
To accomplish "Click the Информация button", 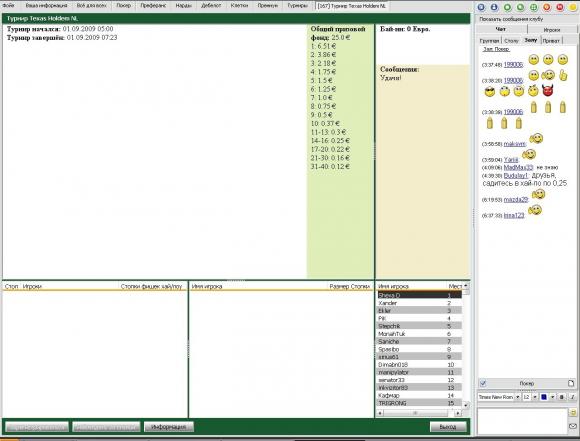I will coord(169,427).
